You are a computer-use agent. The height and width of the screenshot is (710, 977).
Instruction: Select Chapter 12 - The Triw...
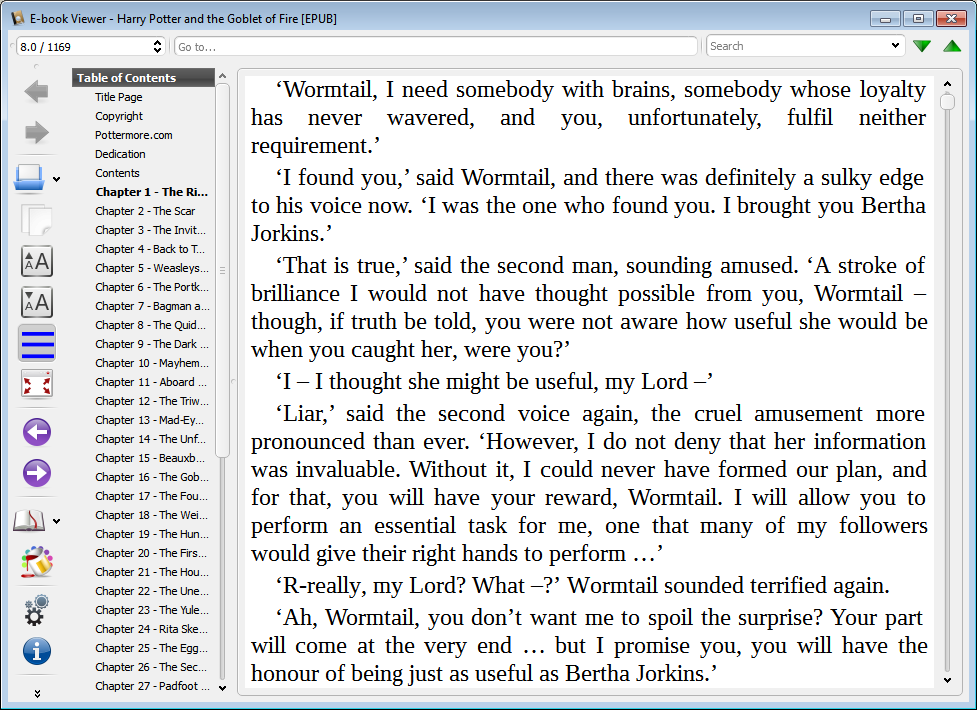point(151,401)
